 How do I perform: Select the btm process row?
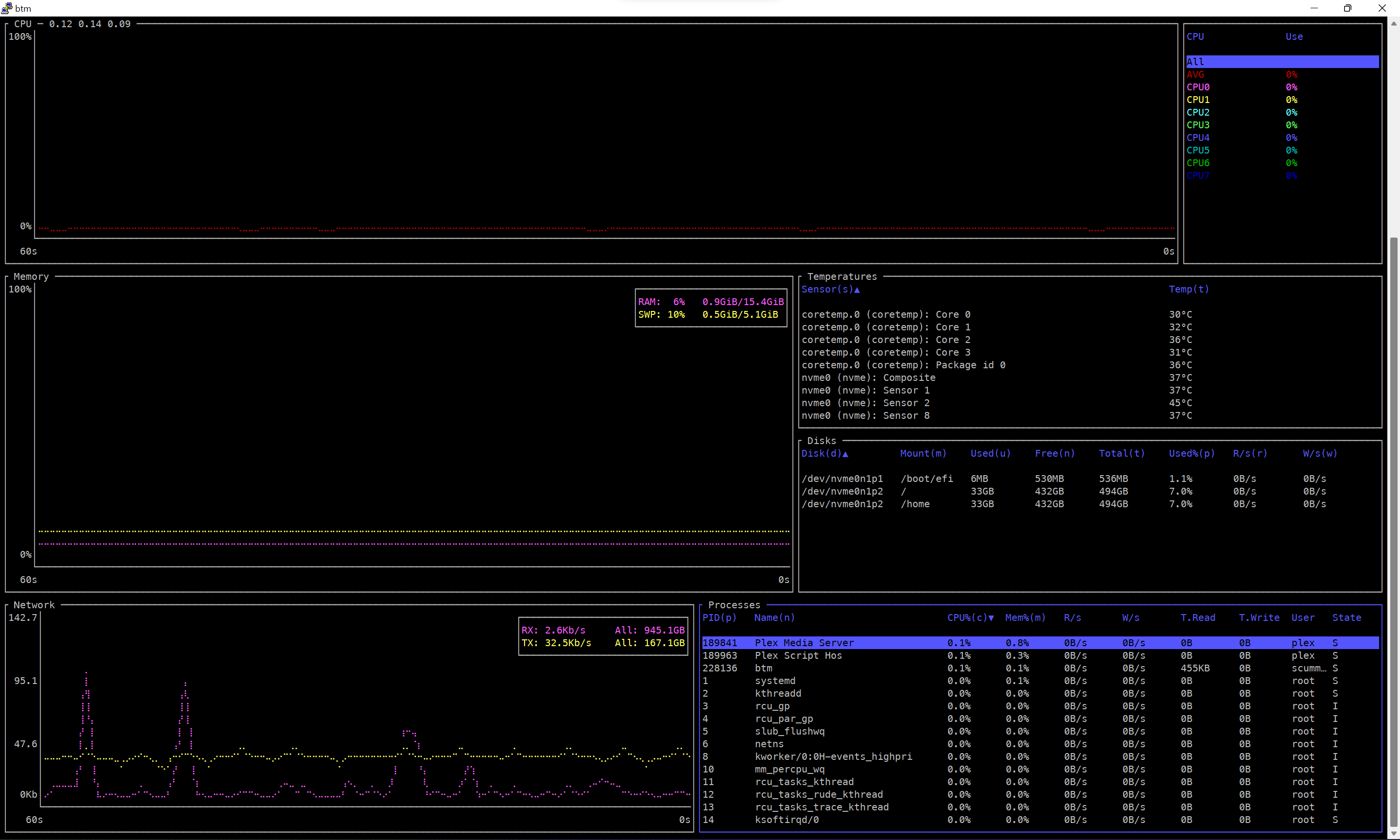tap(1040, 669)
